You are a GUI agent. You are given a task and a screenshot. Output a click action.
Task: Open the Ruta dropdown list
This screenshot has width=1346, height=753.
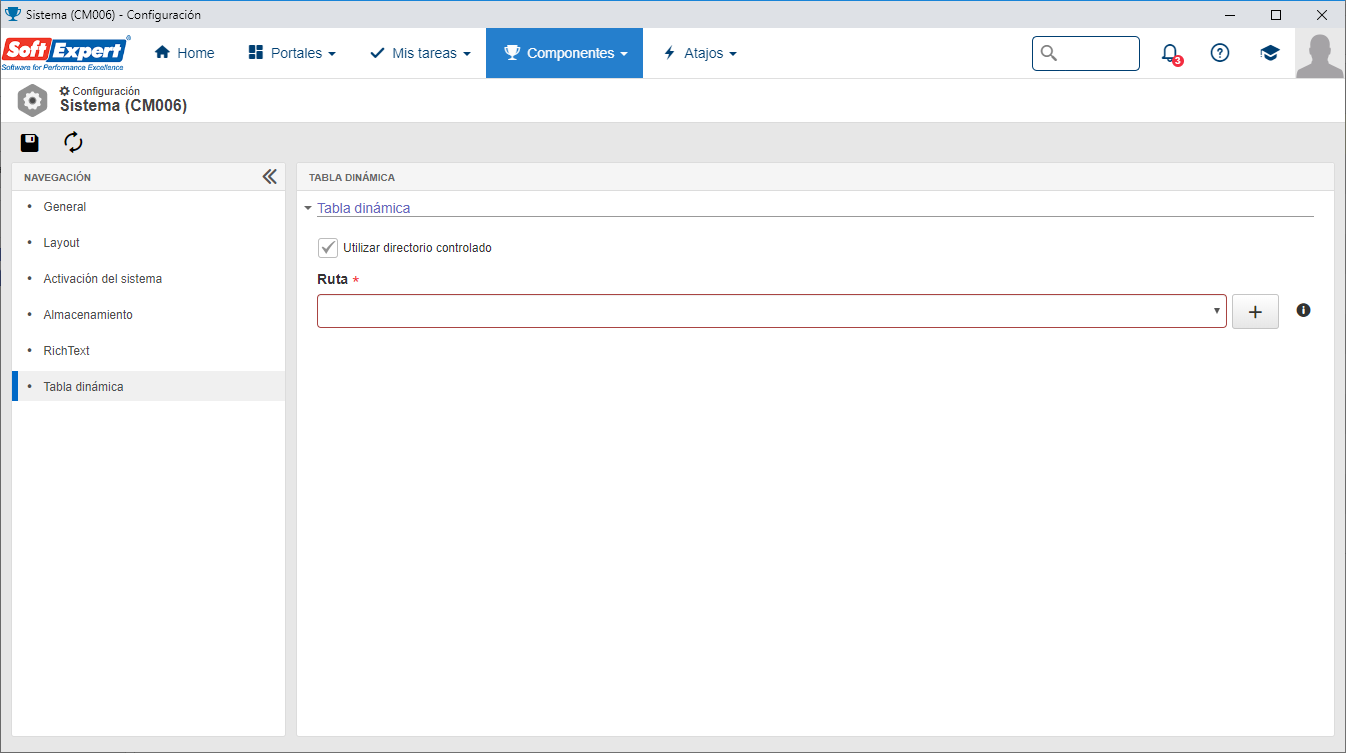pos(772,311)
